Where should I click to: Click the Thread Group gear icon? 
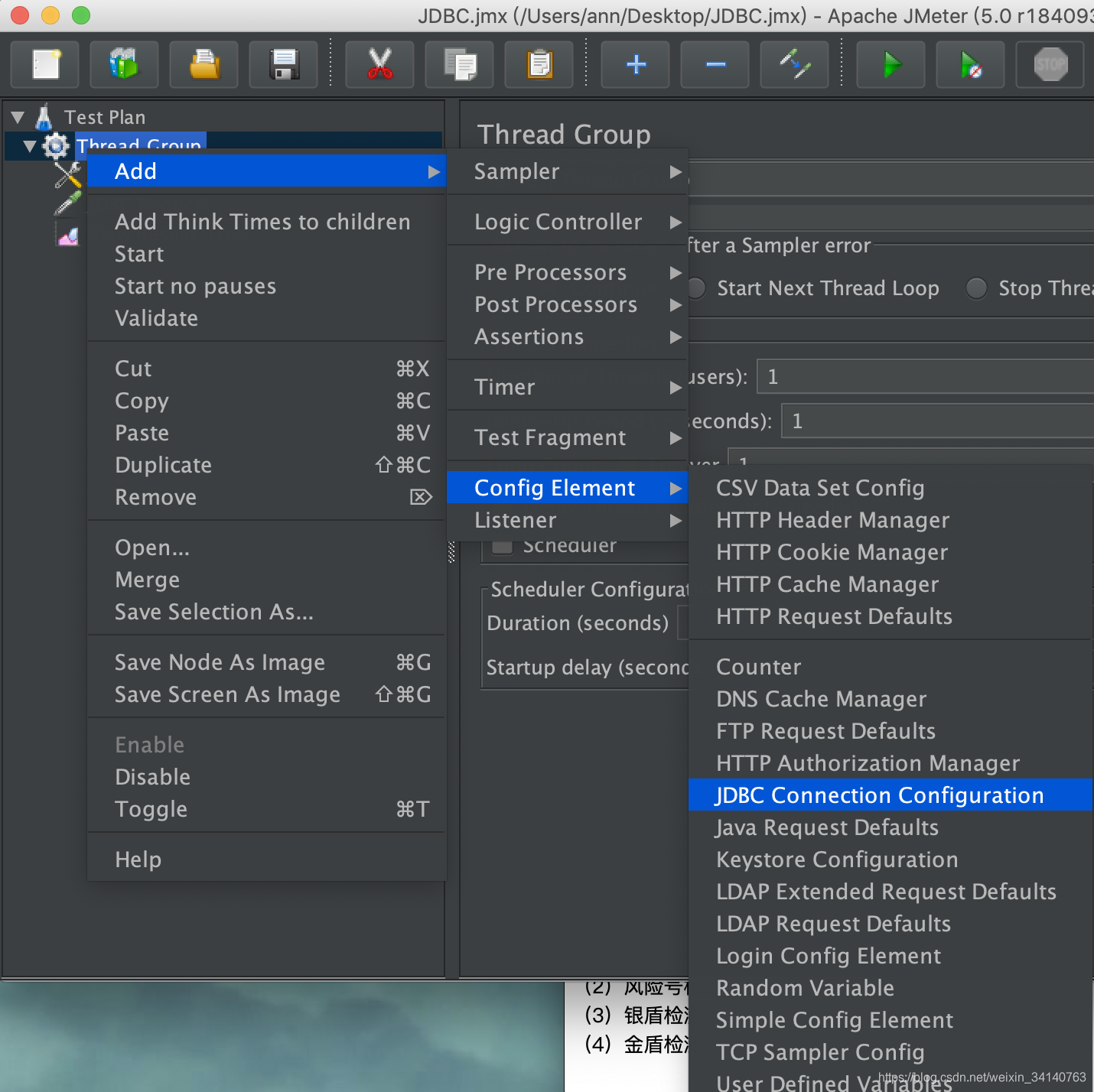click(55, 145)
